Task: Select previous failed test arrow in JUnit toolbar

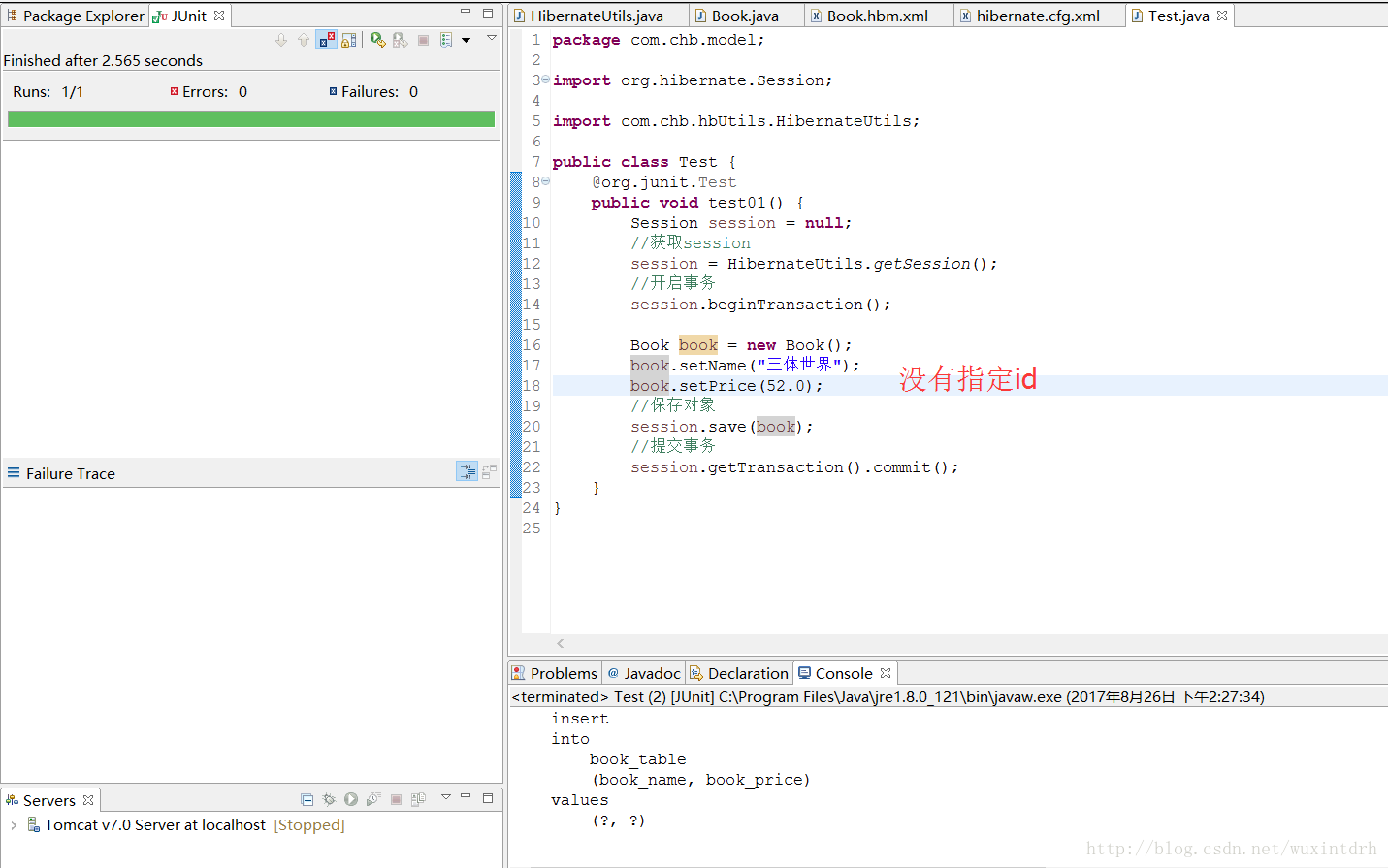Action: [304, 40]
